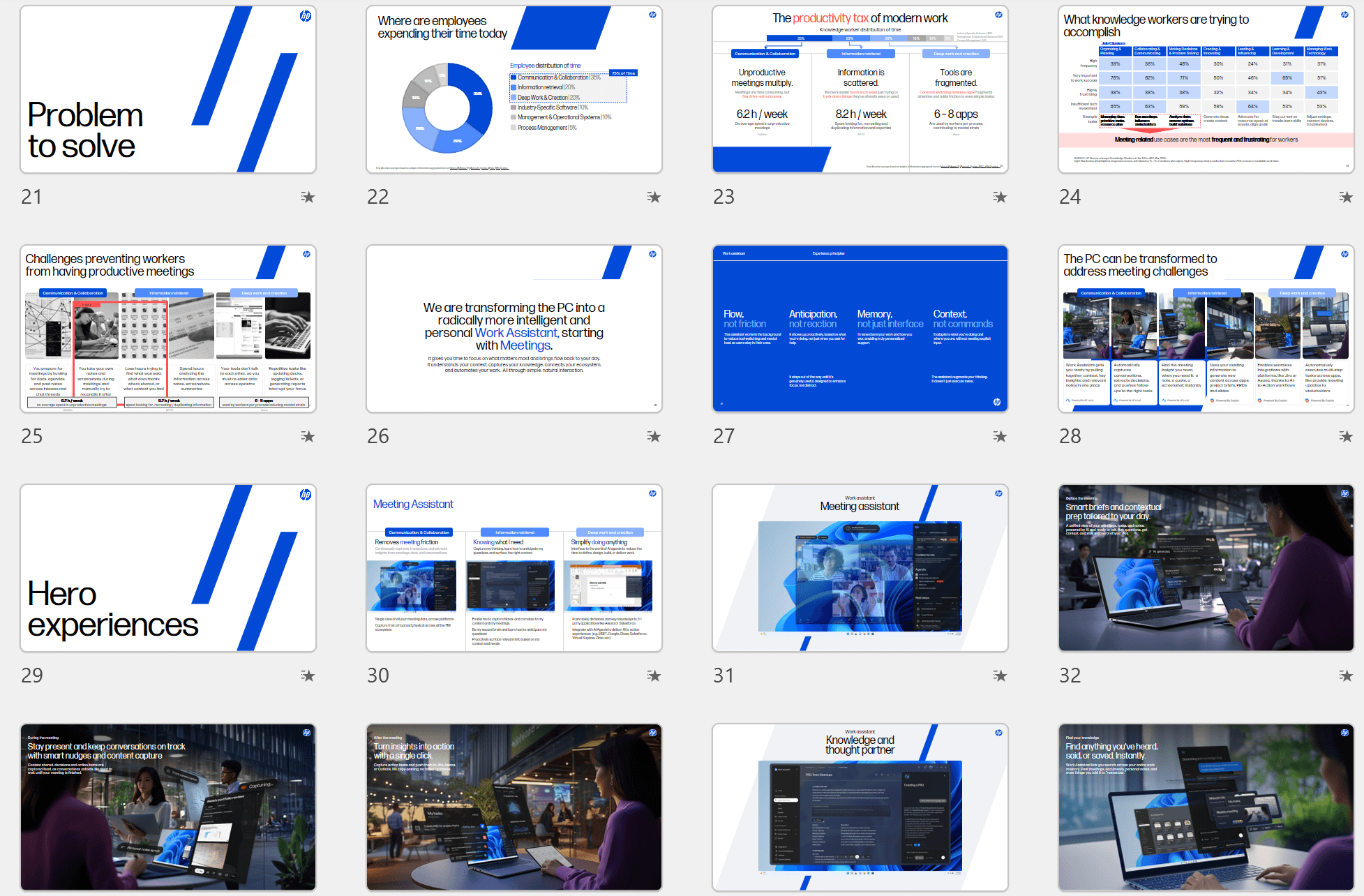Select the 'Smart briefs and contextual prep' slide

coord(1206,568)
